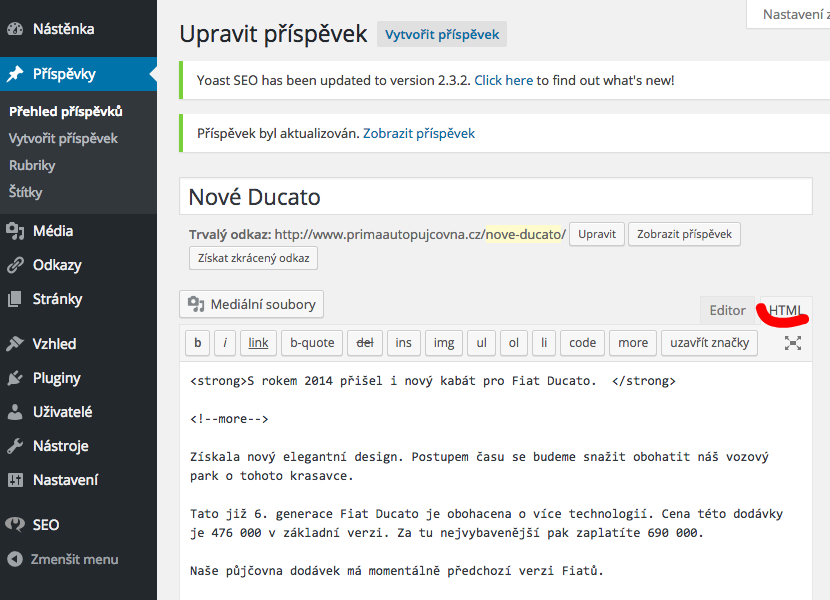Screen dimensions: 830x600
Task: Select the highlighted Příspěvky menu item
Action: [x=78, y=74]
